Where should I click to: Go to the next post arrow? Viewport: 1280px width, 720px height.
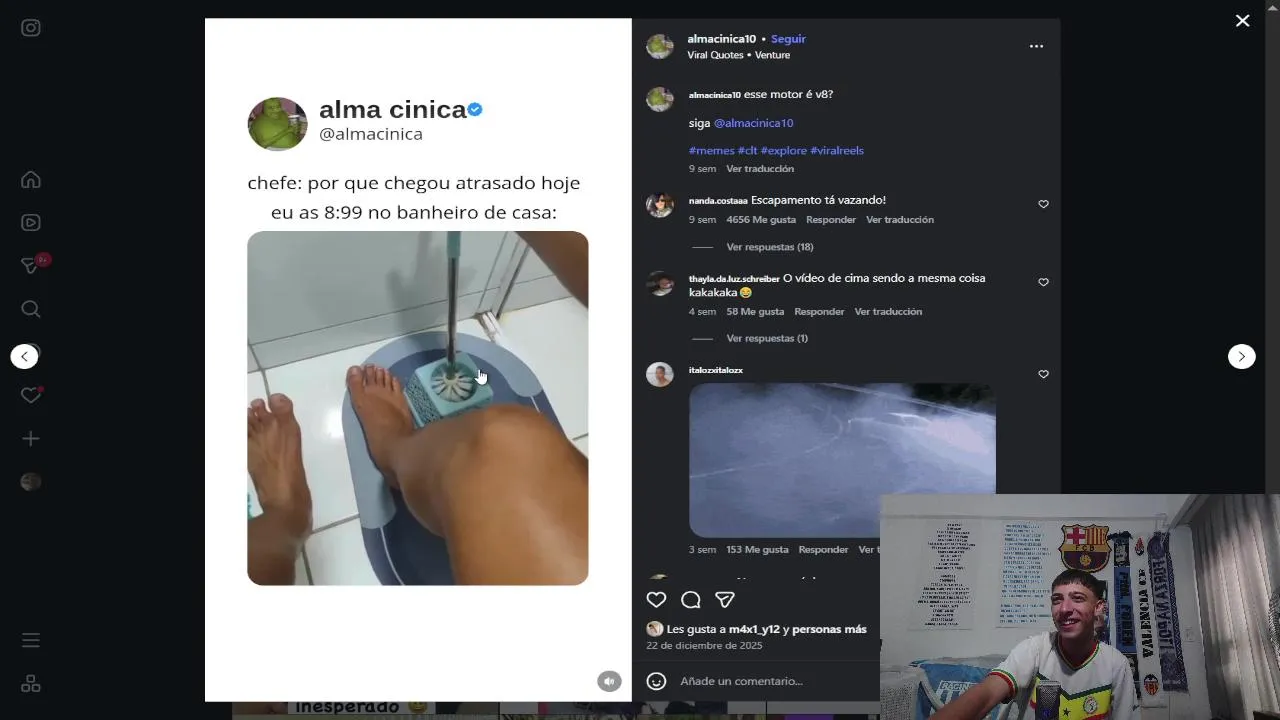coord(1241,356)
